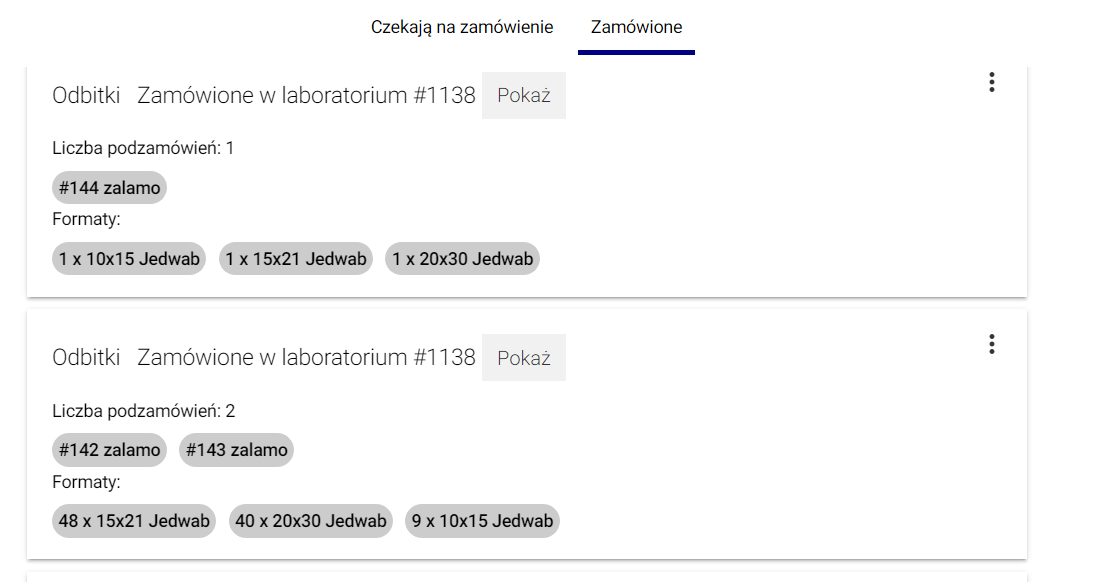This screenshot has width=1102, height=582.
Task: Select the Zamówione tab
Action: 636,27
